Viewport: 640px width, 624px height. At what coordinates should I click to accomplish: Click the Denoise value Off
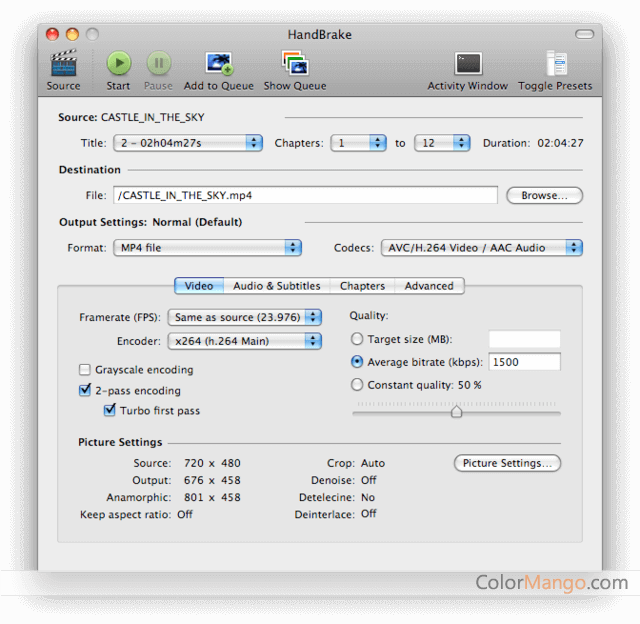click(369, 480)
